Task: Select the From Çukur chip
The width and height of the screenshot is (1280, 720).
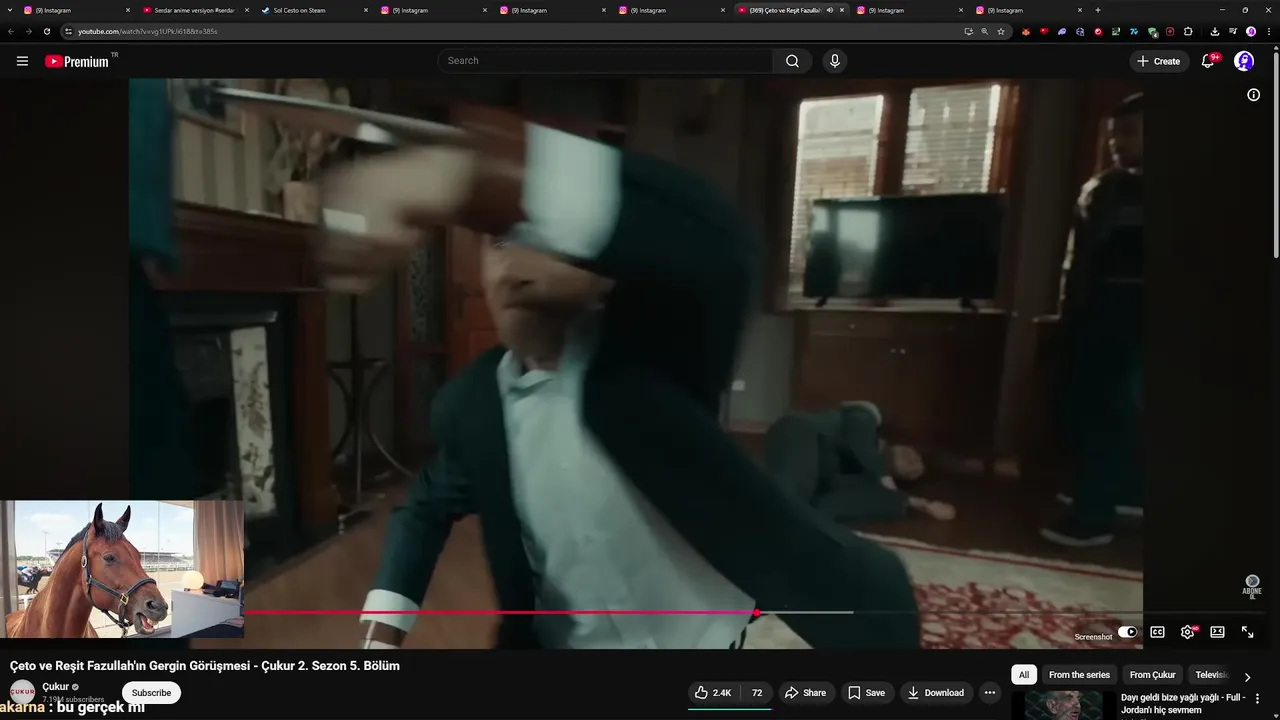Action: click(1152, 675)
